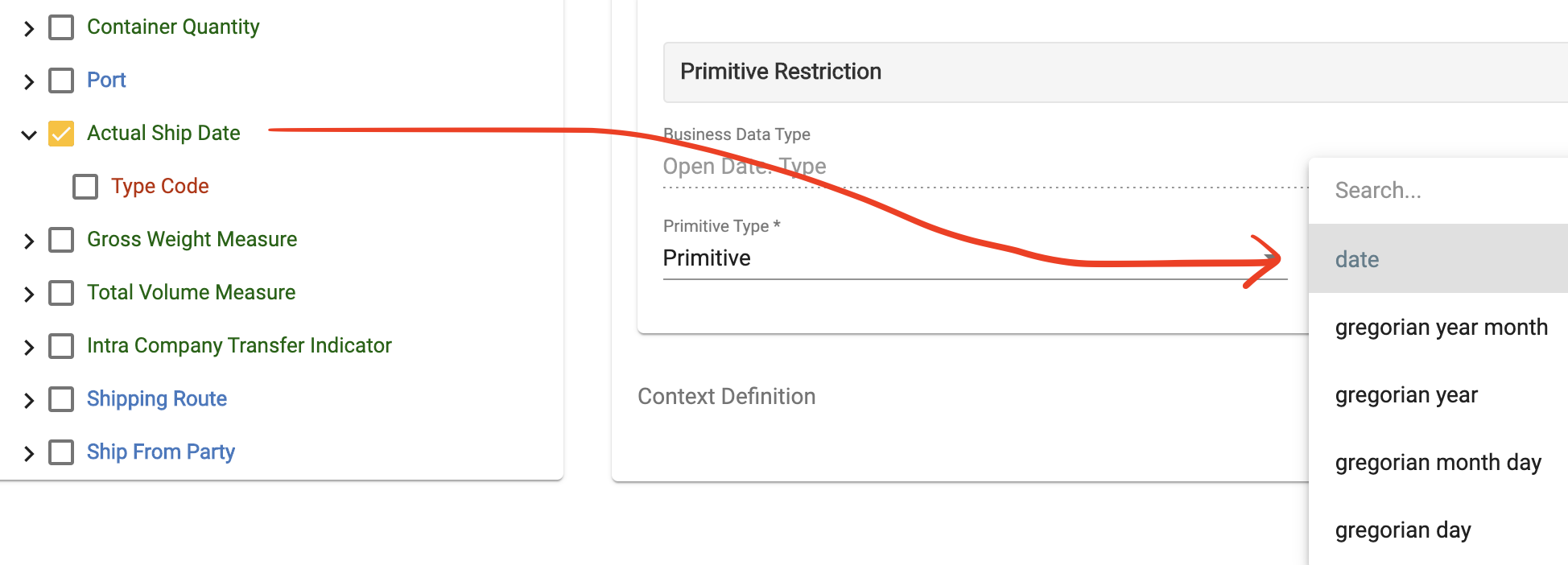The height and width of the screenshot is (565, 1568).
Task: Enable the Shipping Route checkbox
Action: (60, 399)
